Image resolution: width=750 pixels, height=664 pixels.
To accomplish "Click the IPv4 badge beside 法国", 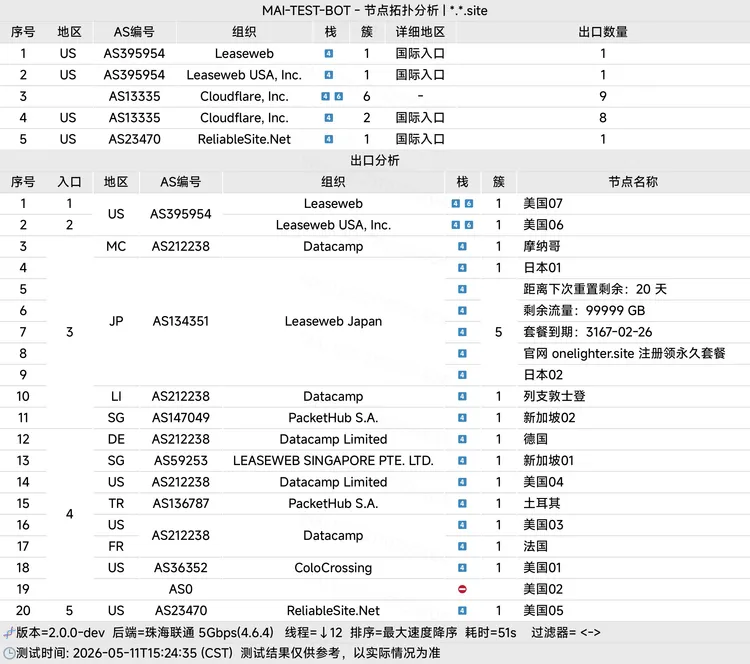I will [x=462, y=546].
